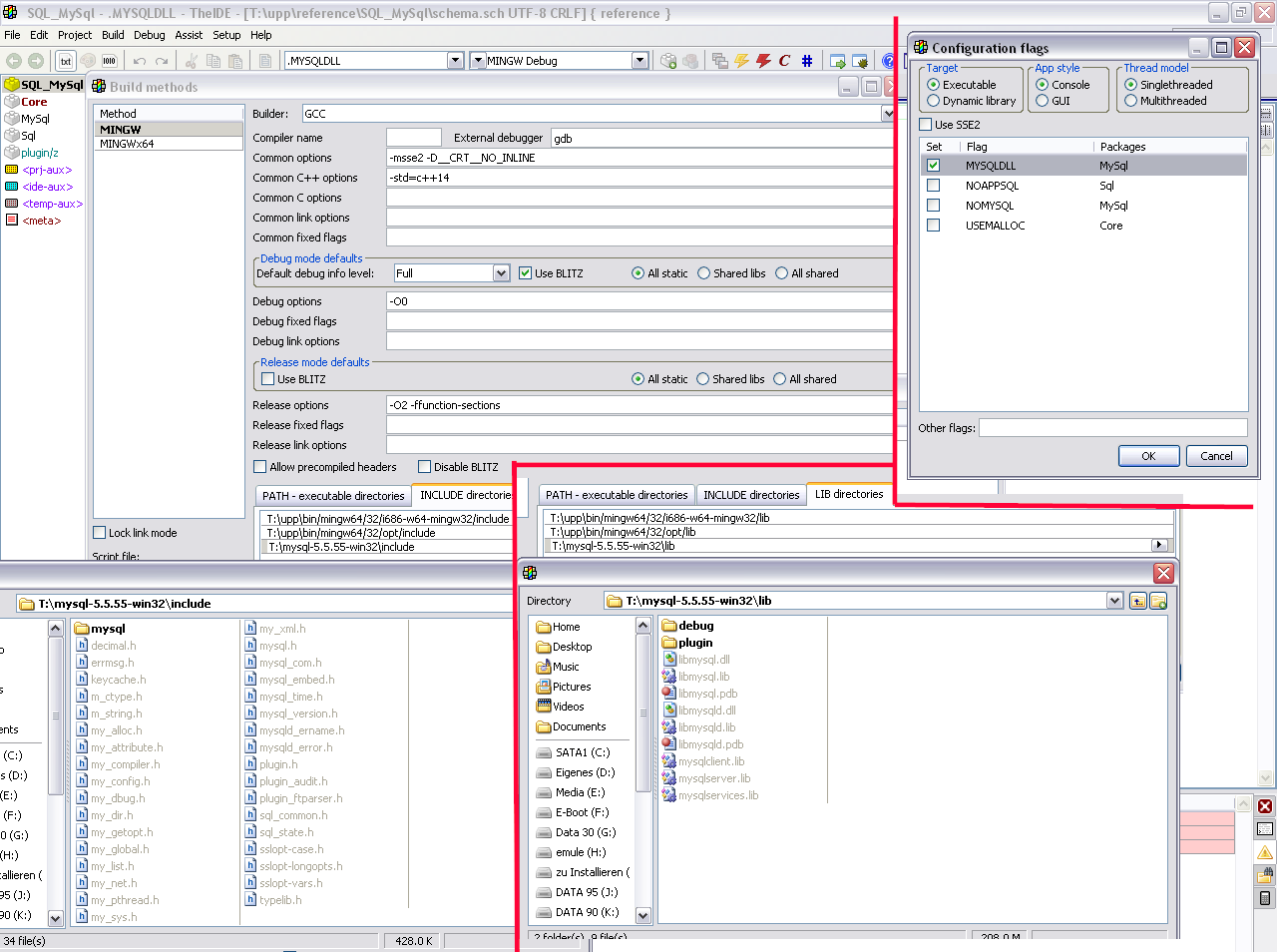Image resolution: width=1277 pixels, height=952 pixels.
Task: Click the txt view toolbar icon
Action: [66, 61]
